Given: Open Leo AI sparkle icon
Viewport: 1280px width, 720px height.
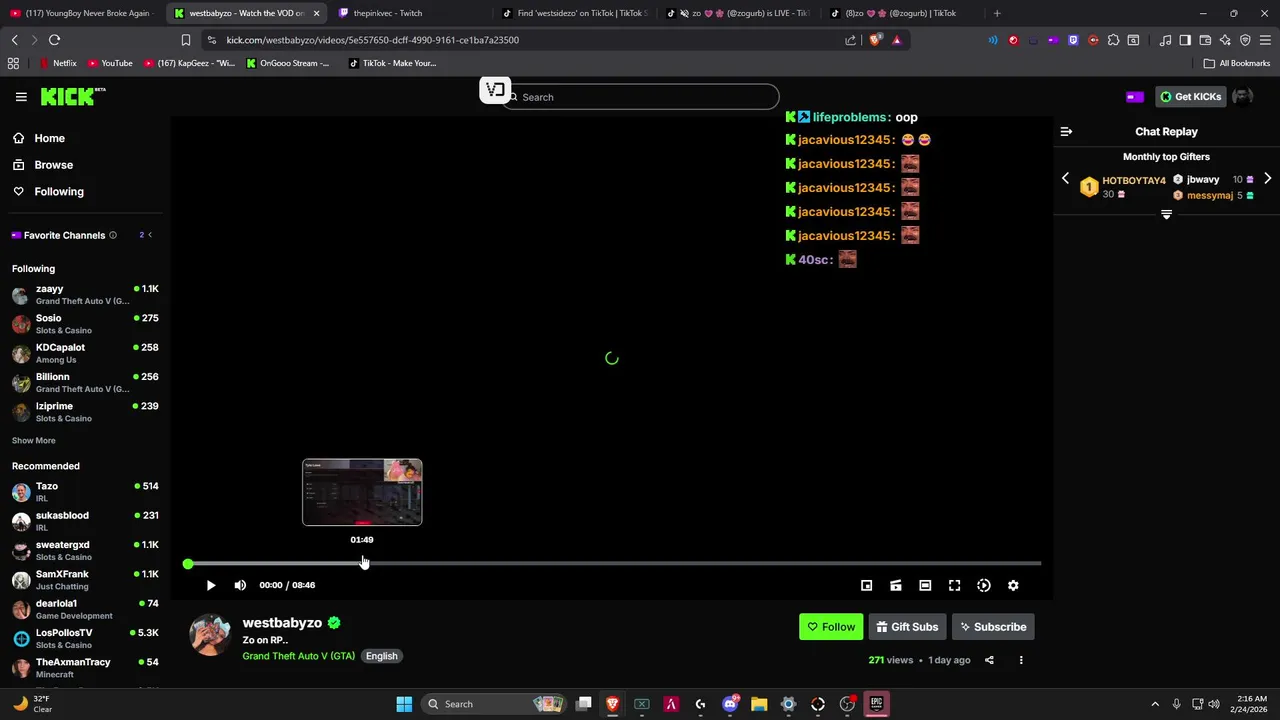Looking at the screenshot, I should (1225, 40).
